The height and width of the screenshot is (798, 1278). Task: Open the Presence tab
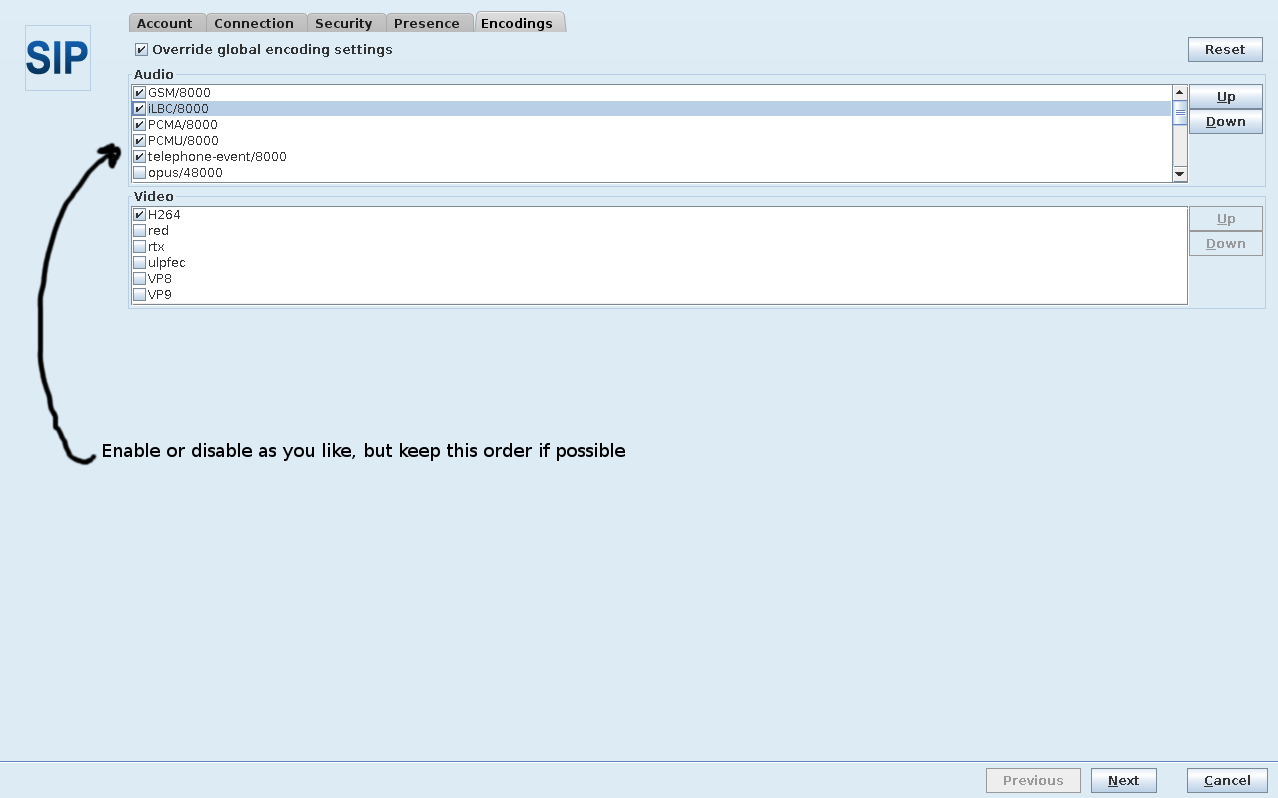(x=427, y=23)
